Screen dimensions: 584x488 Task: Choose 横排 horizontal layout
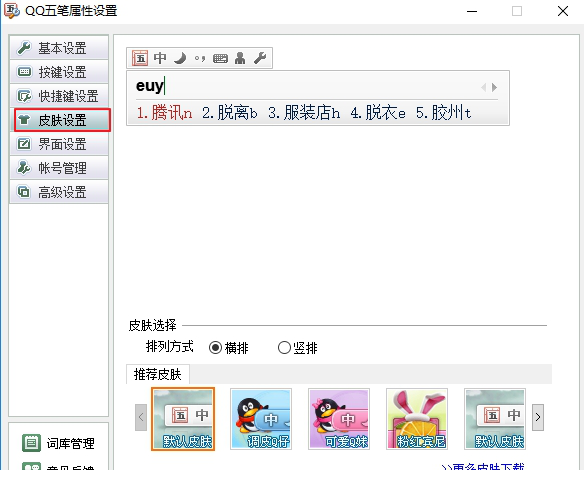point(228,348)
